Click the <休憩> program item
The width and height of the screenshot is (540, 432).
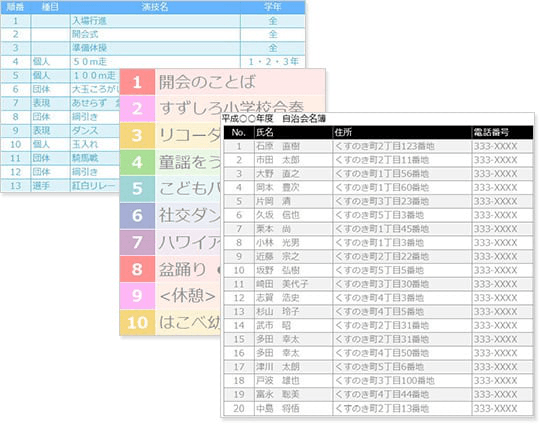188,296
